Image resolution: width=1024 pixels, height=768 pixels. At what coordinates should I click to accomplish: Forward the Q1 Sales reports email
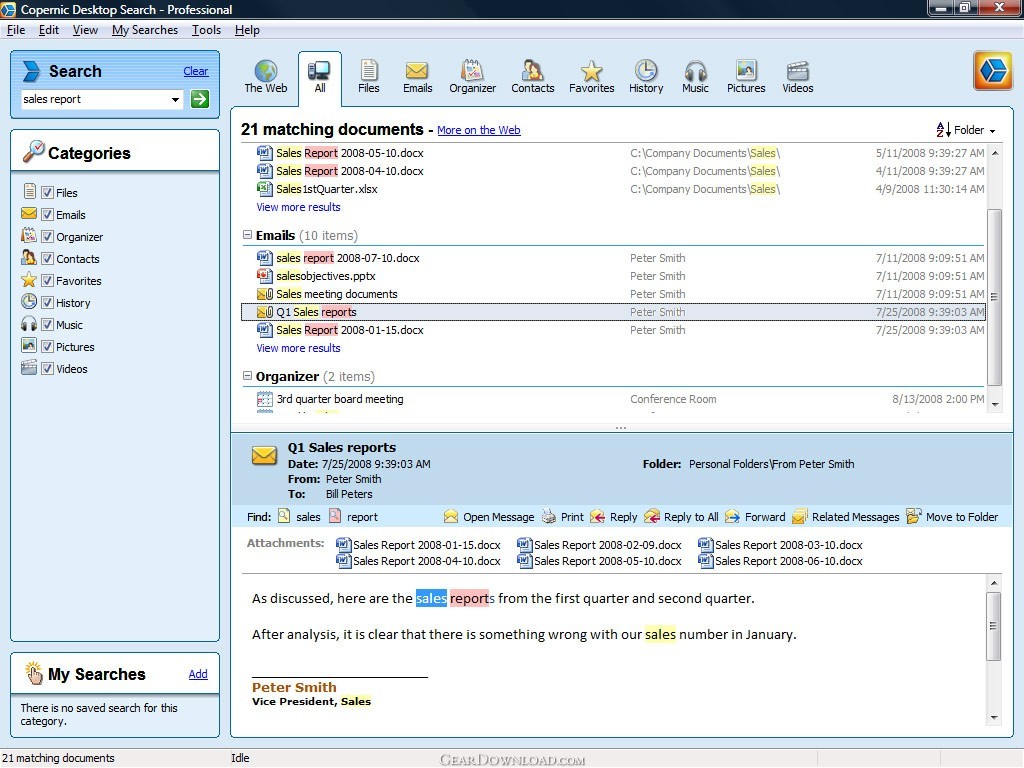pos(756,517)
